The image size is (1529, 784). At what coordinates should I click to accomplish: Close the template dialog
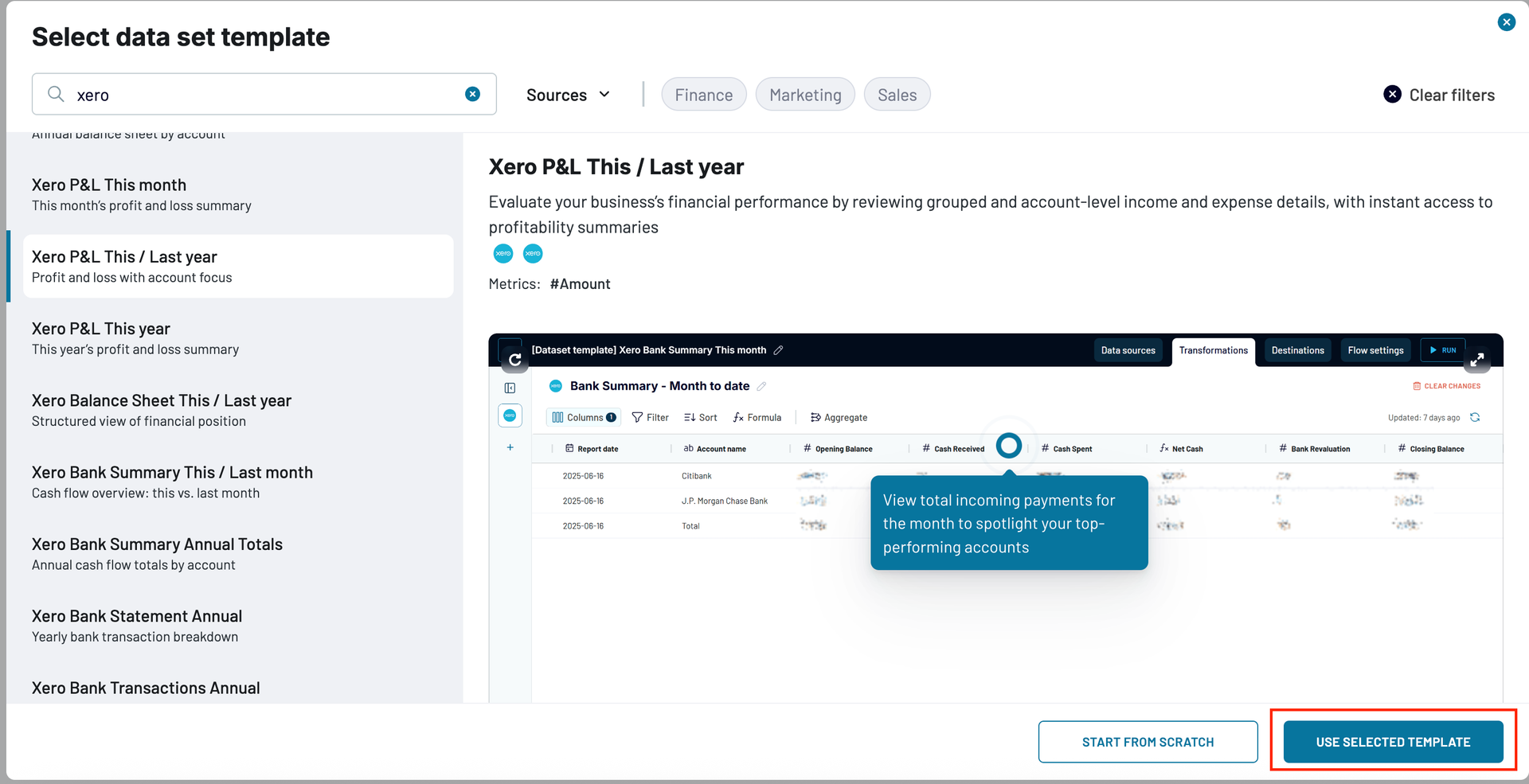[x=1506, y=22]
